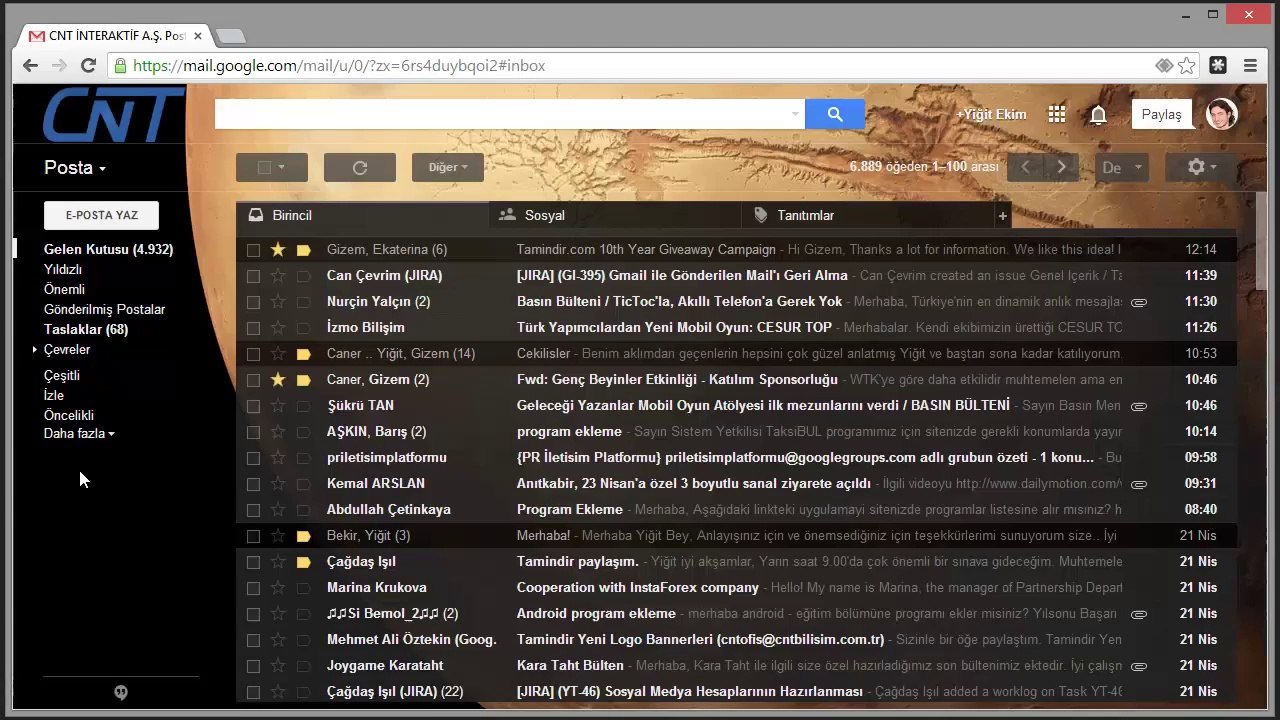Select checkbox for AŞKIN, Barış email
Image resolution: width=1280 pixels, height=720 pixels.
coord(253,432)
